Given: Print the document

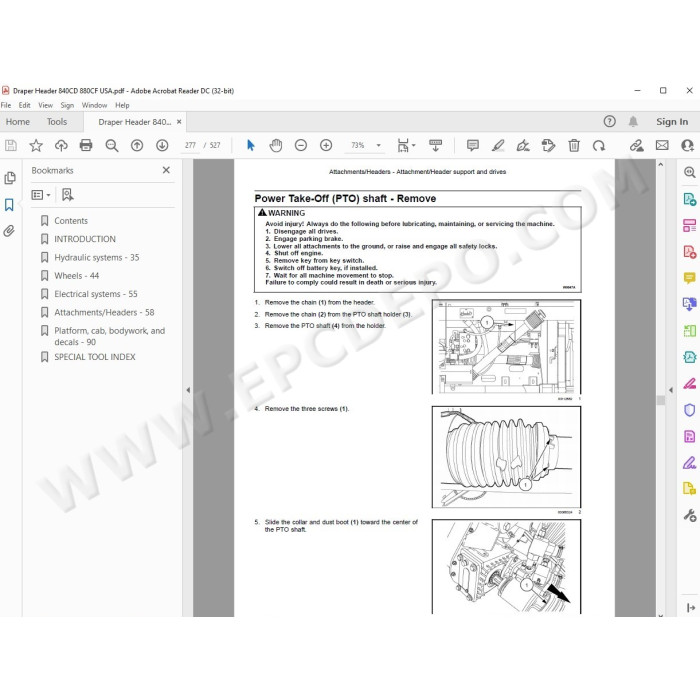Looking at the screenshot, I should 86,146.
